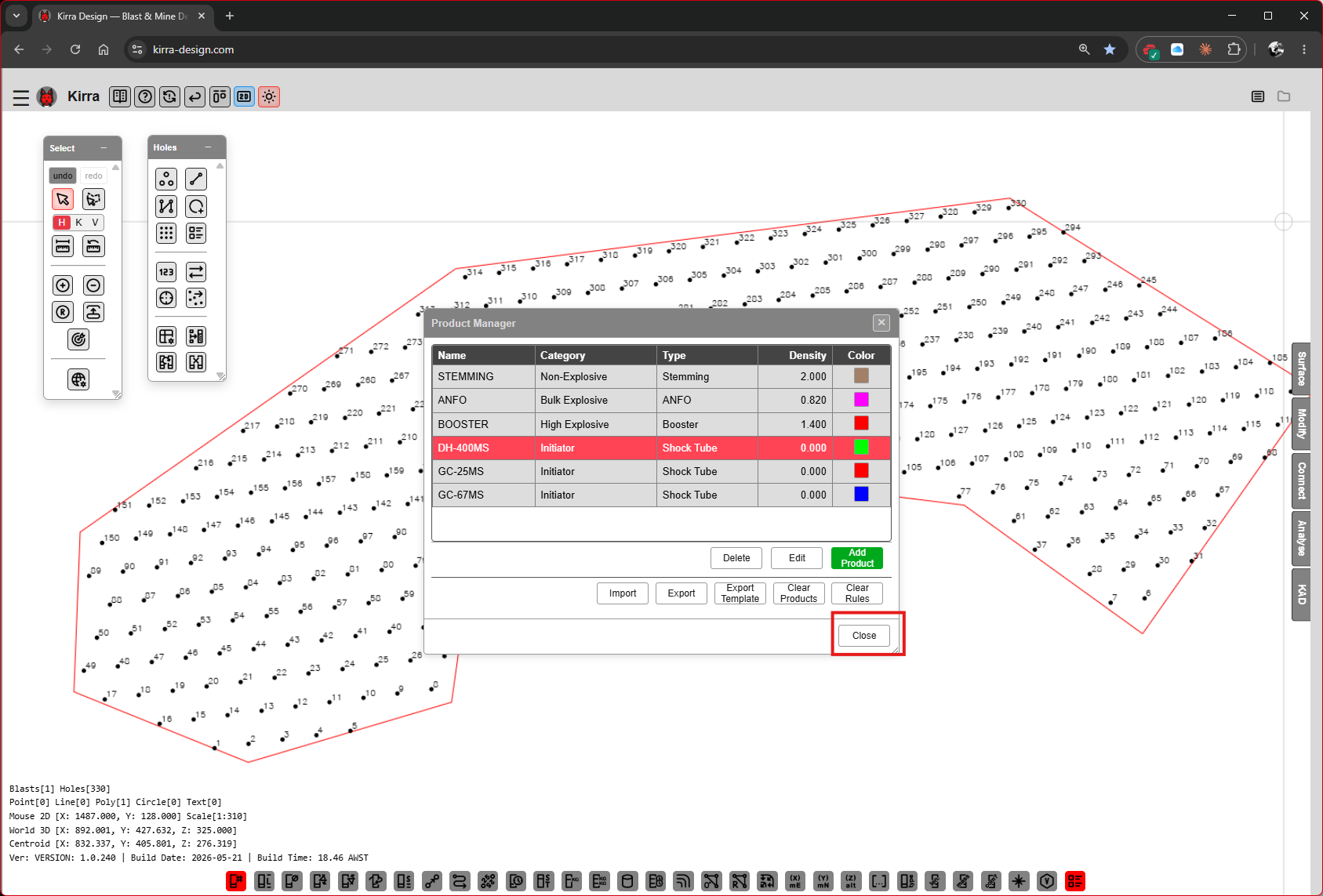1323x896 pixels.
Task: Click the asterisk icon in bottom toolbar
Action: click(x=1019, y=881)
